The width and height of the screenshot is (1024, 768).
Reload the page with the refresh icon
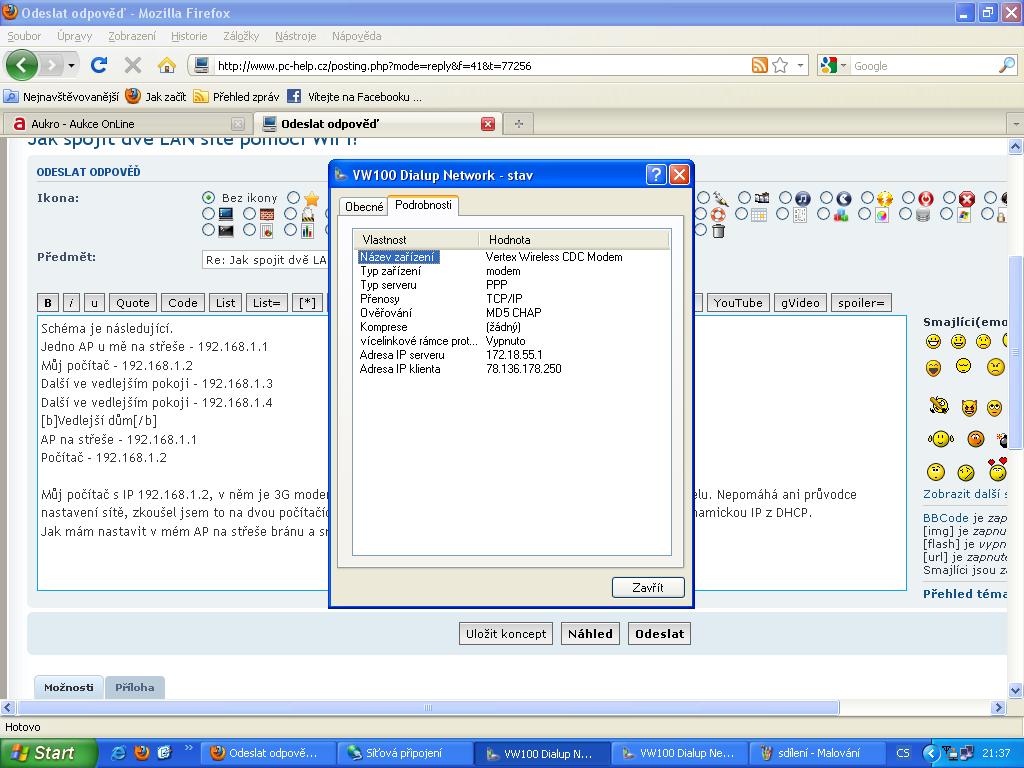tap(98, 65)
